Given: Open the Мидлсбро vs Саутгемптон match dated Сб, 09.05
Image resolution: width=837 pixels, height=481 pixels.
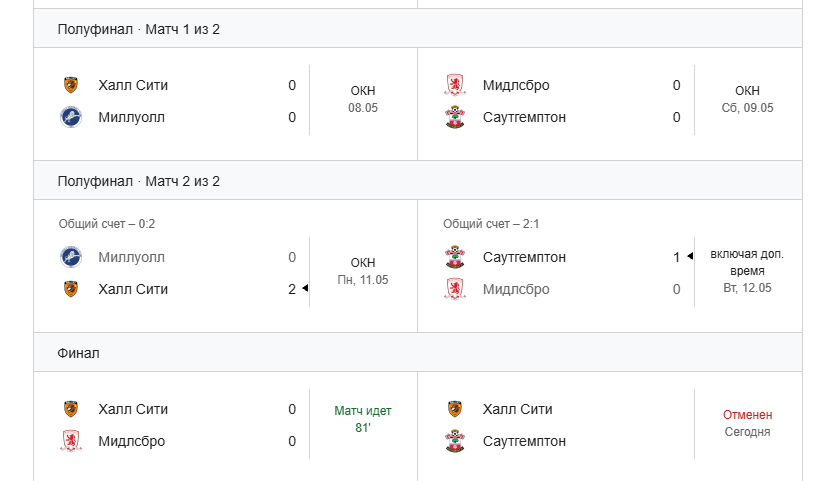Looking at the screenshot, I should [x=610, y=104].
